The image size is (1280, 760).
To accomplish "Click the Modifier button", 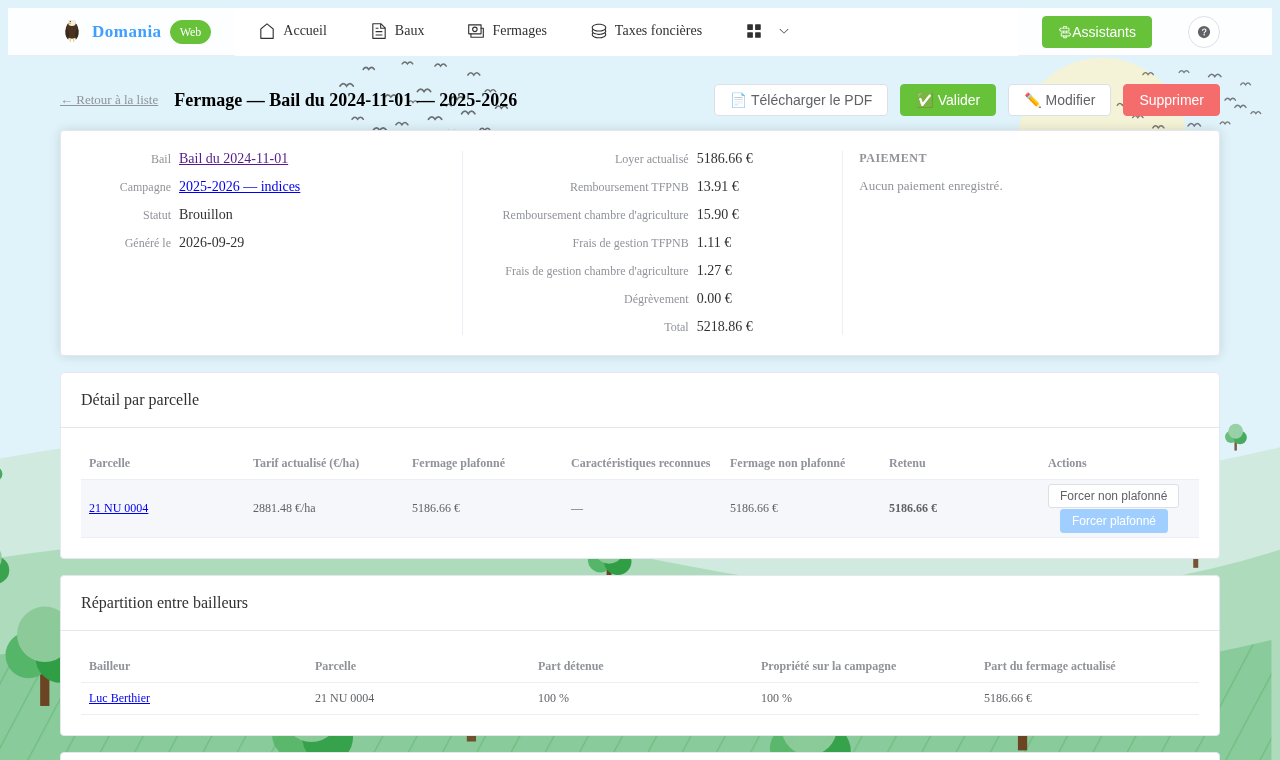I will click(1060, 100).
